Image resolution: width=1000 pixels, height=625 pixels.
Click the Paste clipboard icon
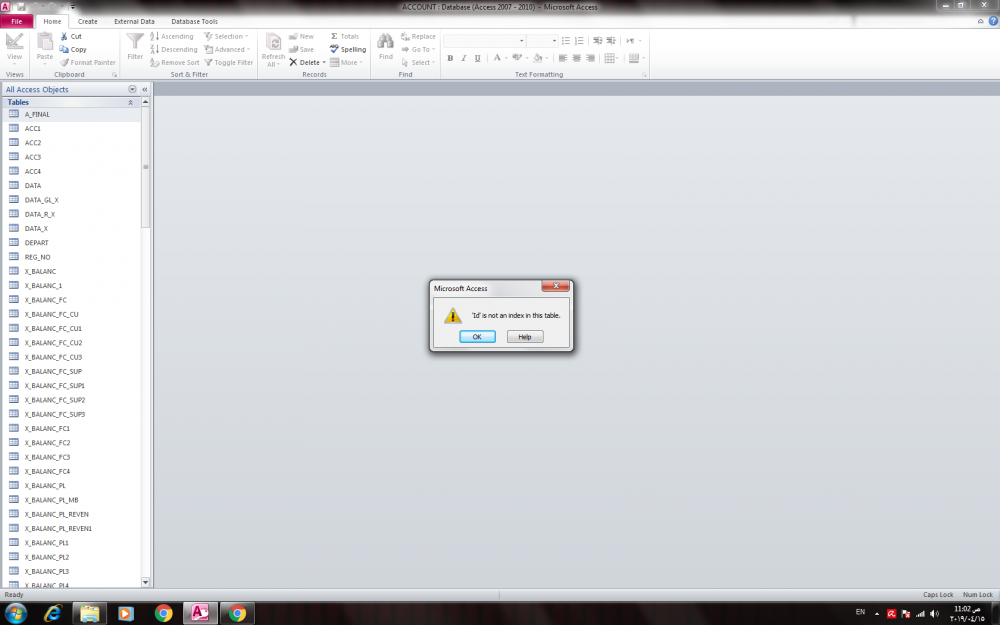tap(45, 42)
